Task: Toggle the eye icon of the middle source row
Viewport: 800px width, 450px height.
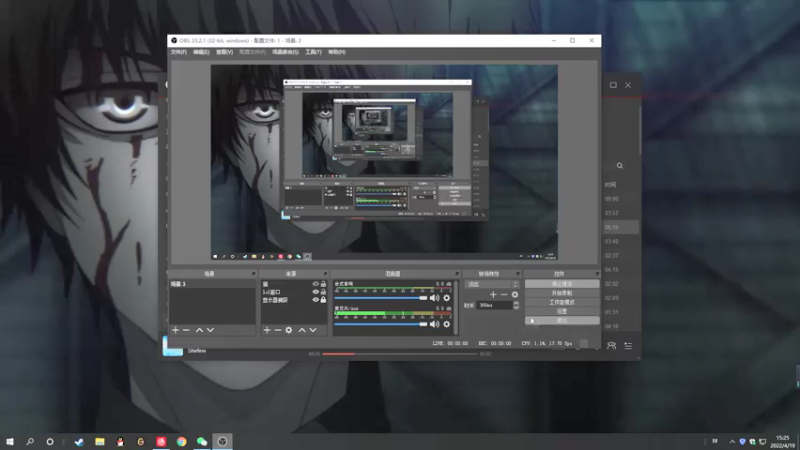Action: pyautogui.click(x=315, y=292)
